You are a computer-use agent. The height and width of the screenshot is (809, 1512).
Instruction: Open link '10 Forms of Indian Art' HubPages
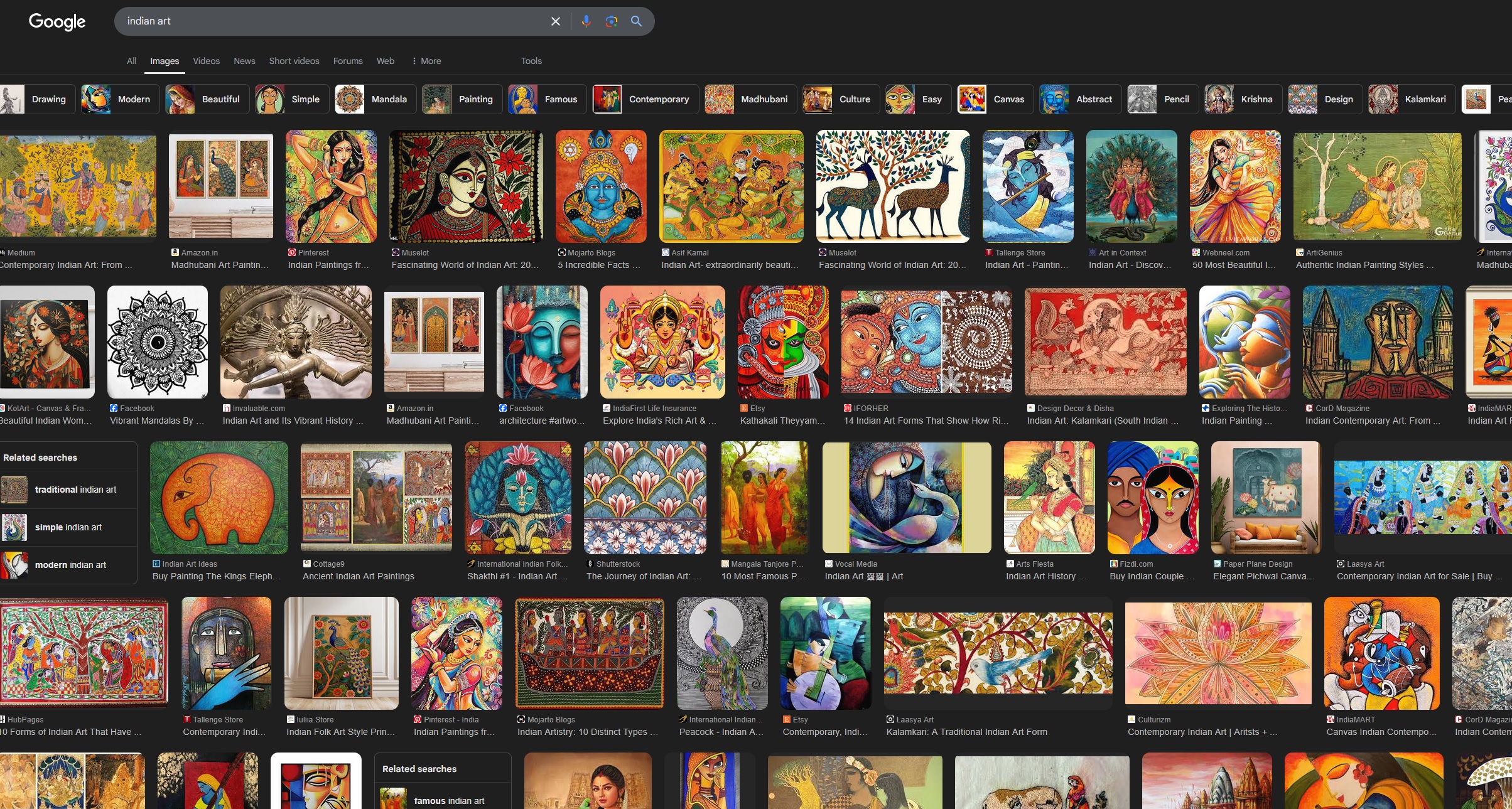[x=70, y=732]
